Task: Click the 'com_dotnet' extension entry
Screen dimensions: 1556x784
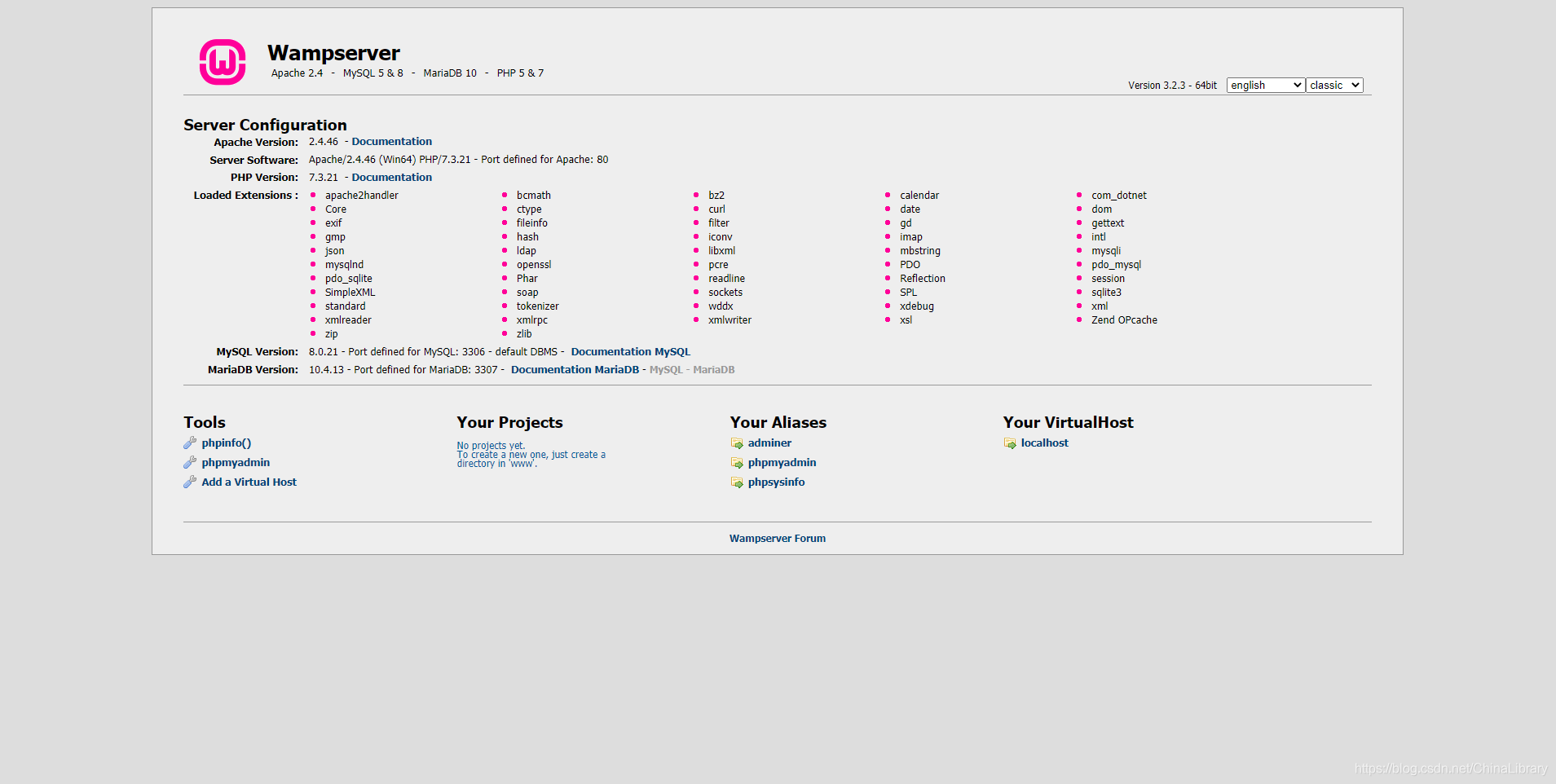Action: [x=1119, y=196]
